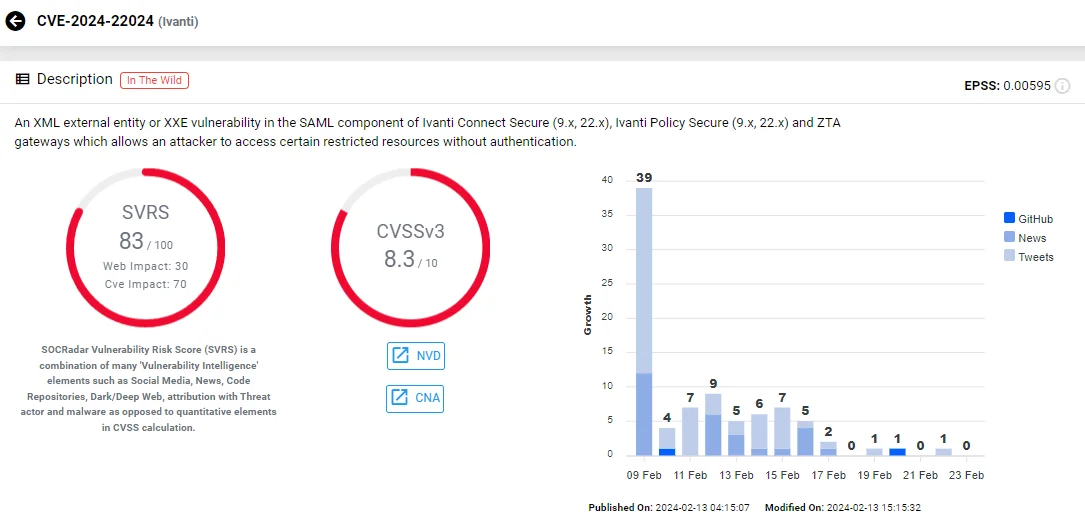Open the CNA external link button
Image resolution: width=1085 pixels, height=522 pixels.
415,398
